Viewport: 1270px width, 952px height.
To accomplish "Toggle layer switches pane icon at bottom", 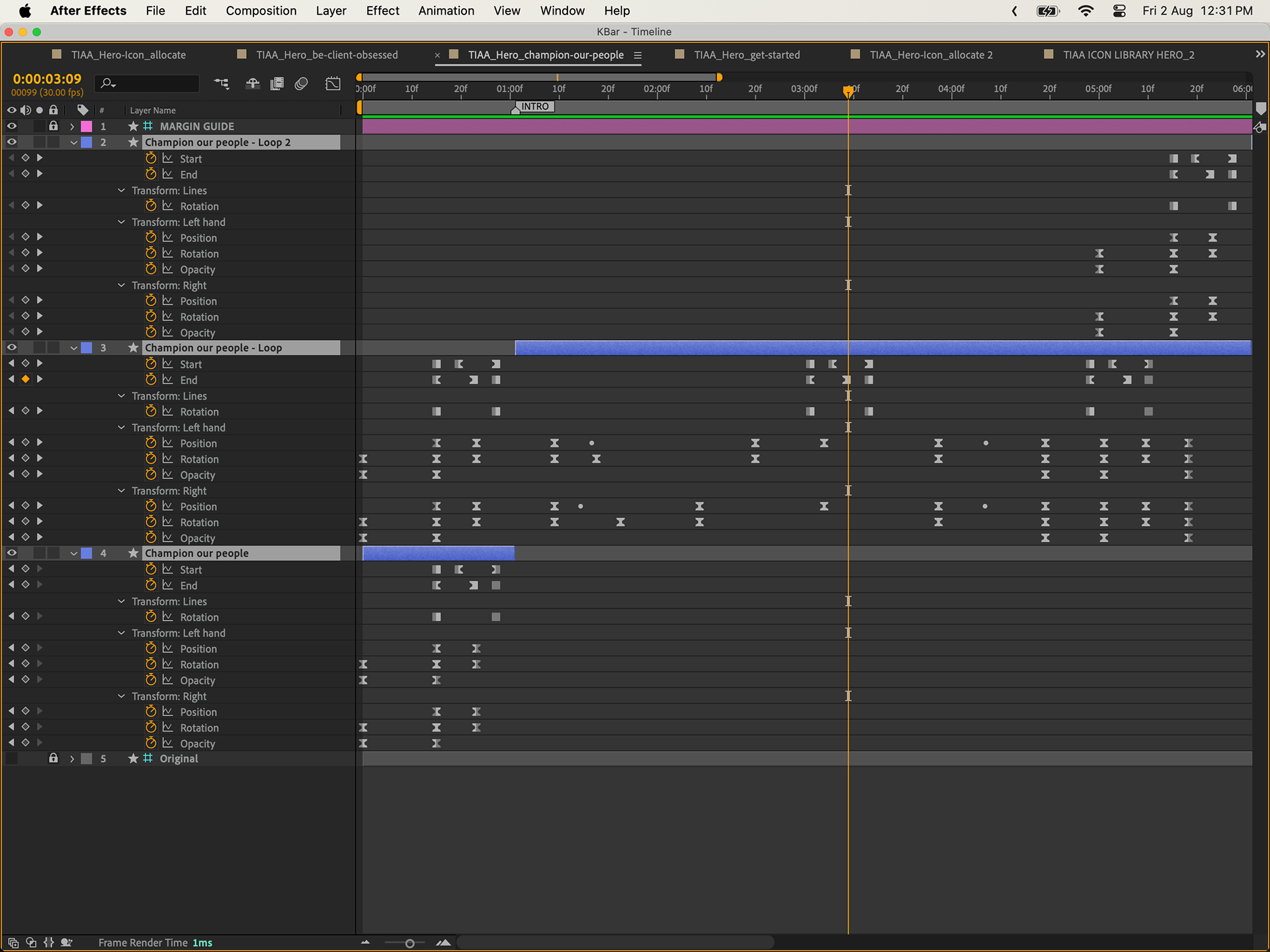I will pos(13,942).
